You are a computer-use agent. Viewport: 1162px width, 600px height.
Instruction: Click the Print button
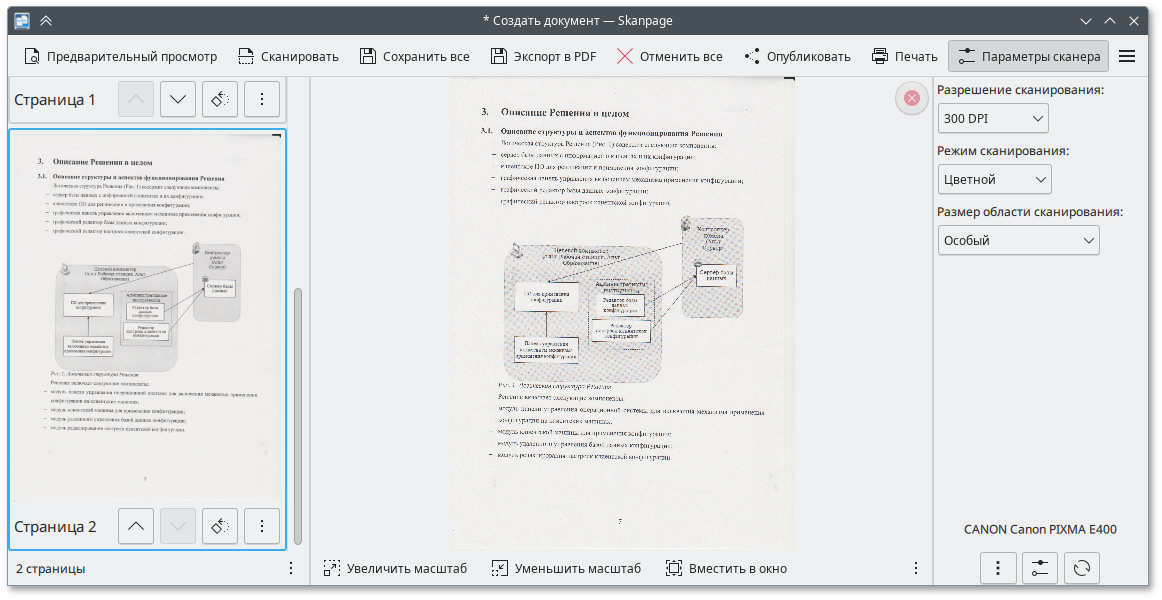point(904,56)
